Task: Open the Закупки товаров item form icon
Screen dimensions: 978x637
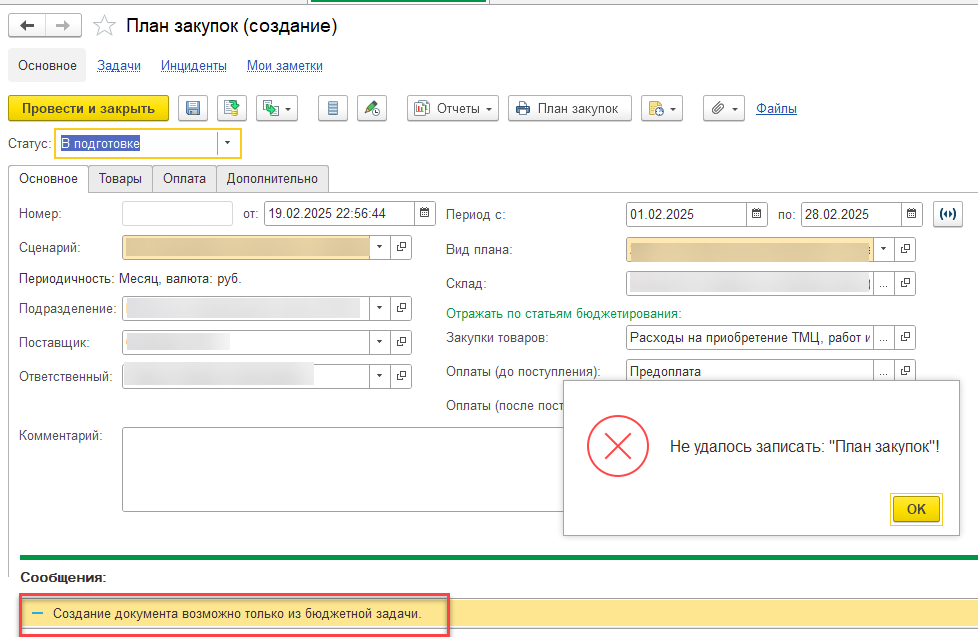Action: click(x=904, y=338)
